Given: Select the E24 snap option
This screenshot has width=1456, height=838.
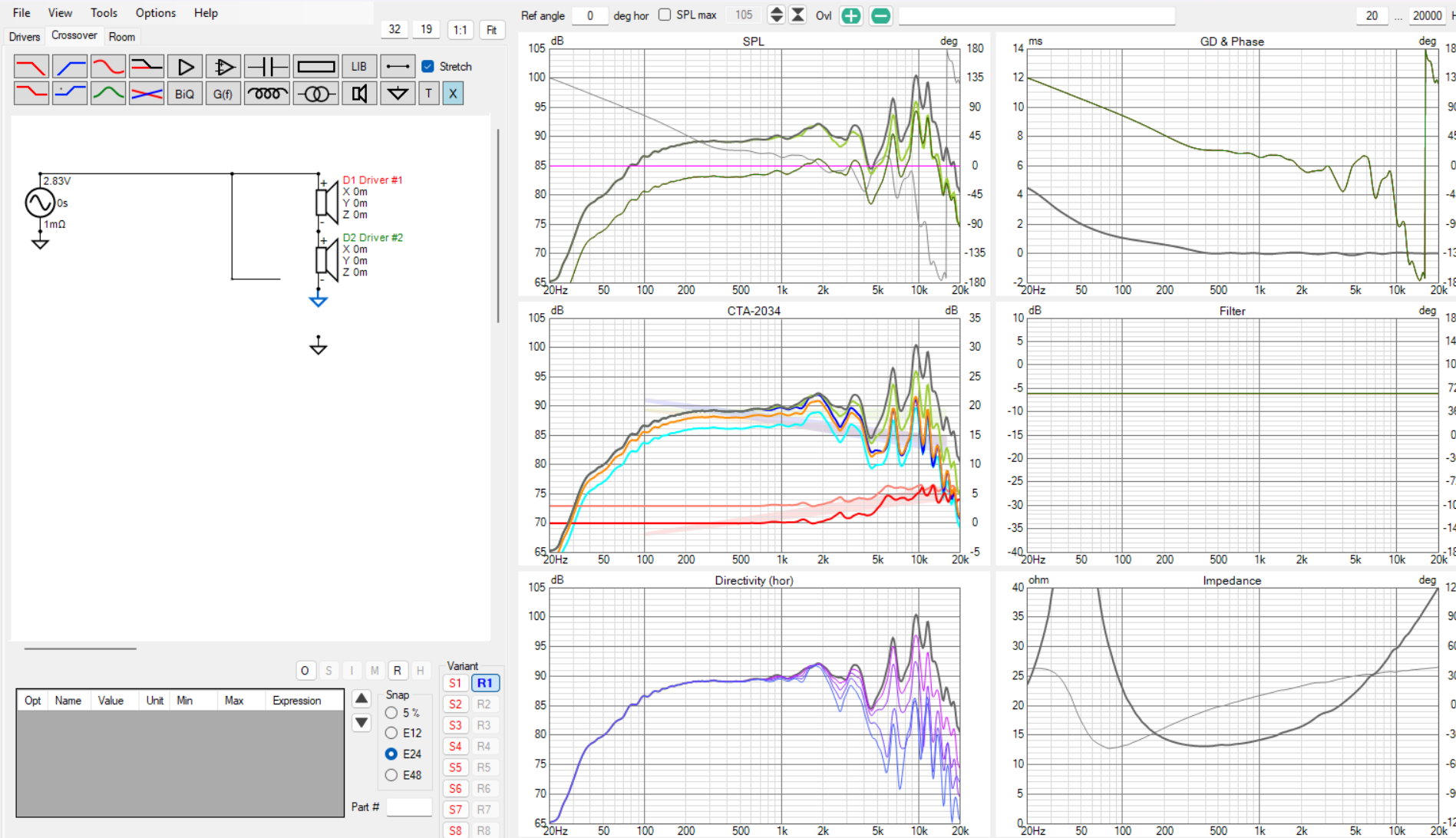Looking at the screenshot, I should 391,754.
